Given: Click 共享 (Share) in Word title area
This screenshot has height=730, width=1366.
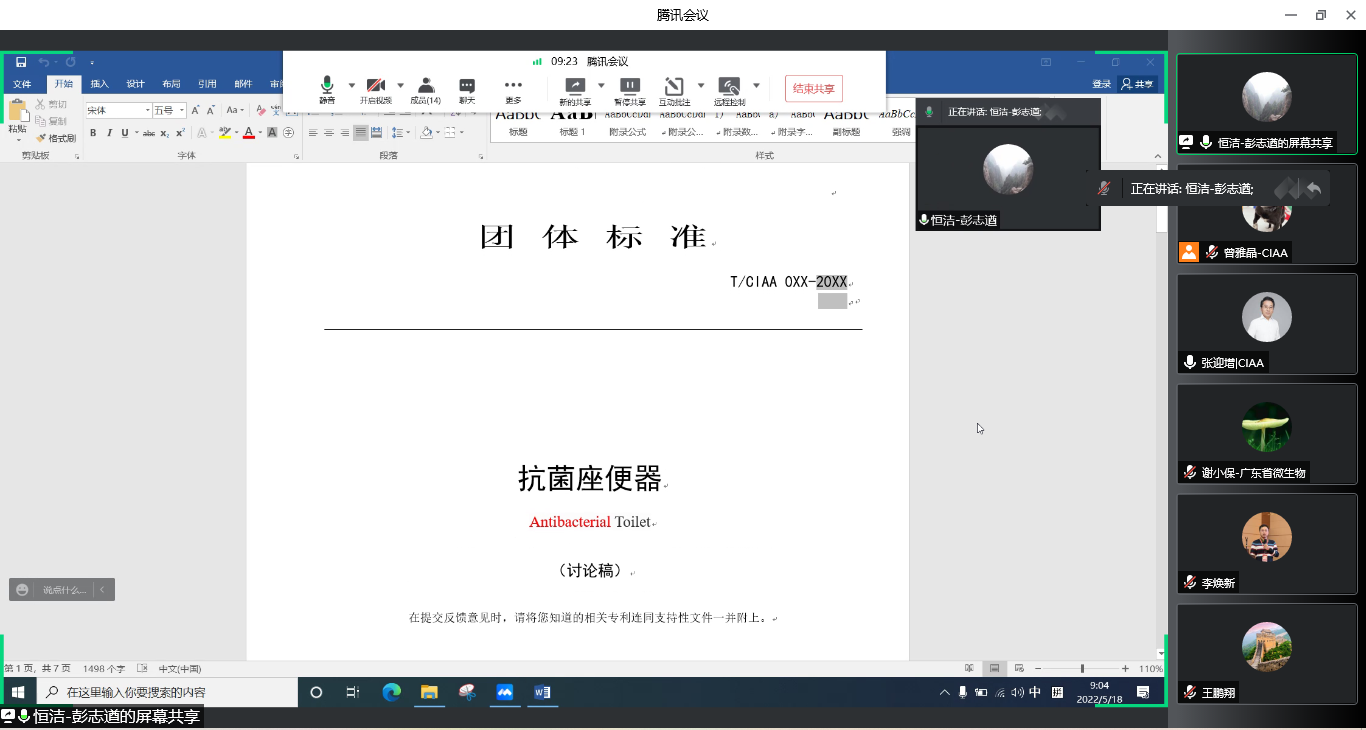Looking at the screenshot, I should tap(1137, 84).
